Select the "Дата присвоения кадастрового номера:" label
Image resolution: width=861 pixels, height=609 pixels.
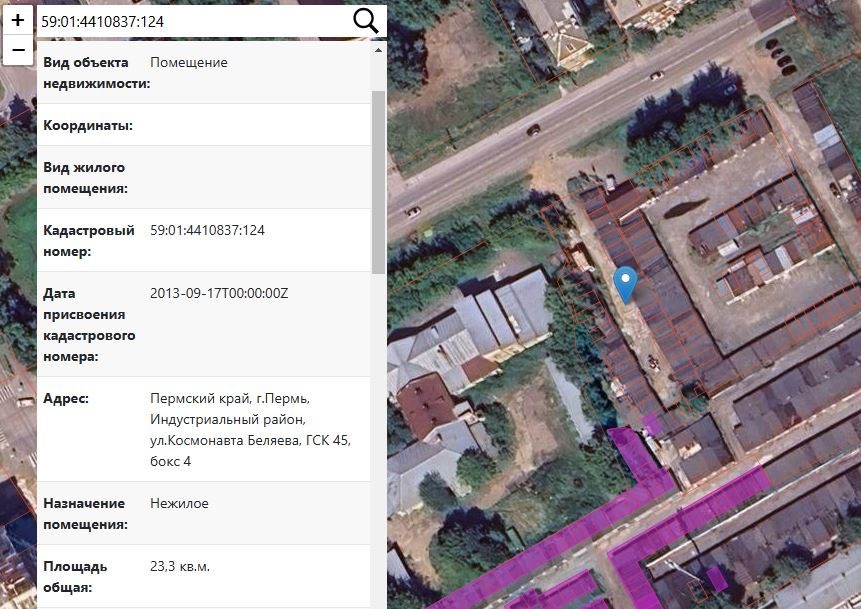tap(89, 325)
